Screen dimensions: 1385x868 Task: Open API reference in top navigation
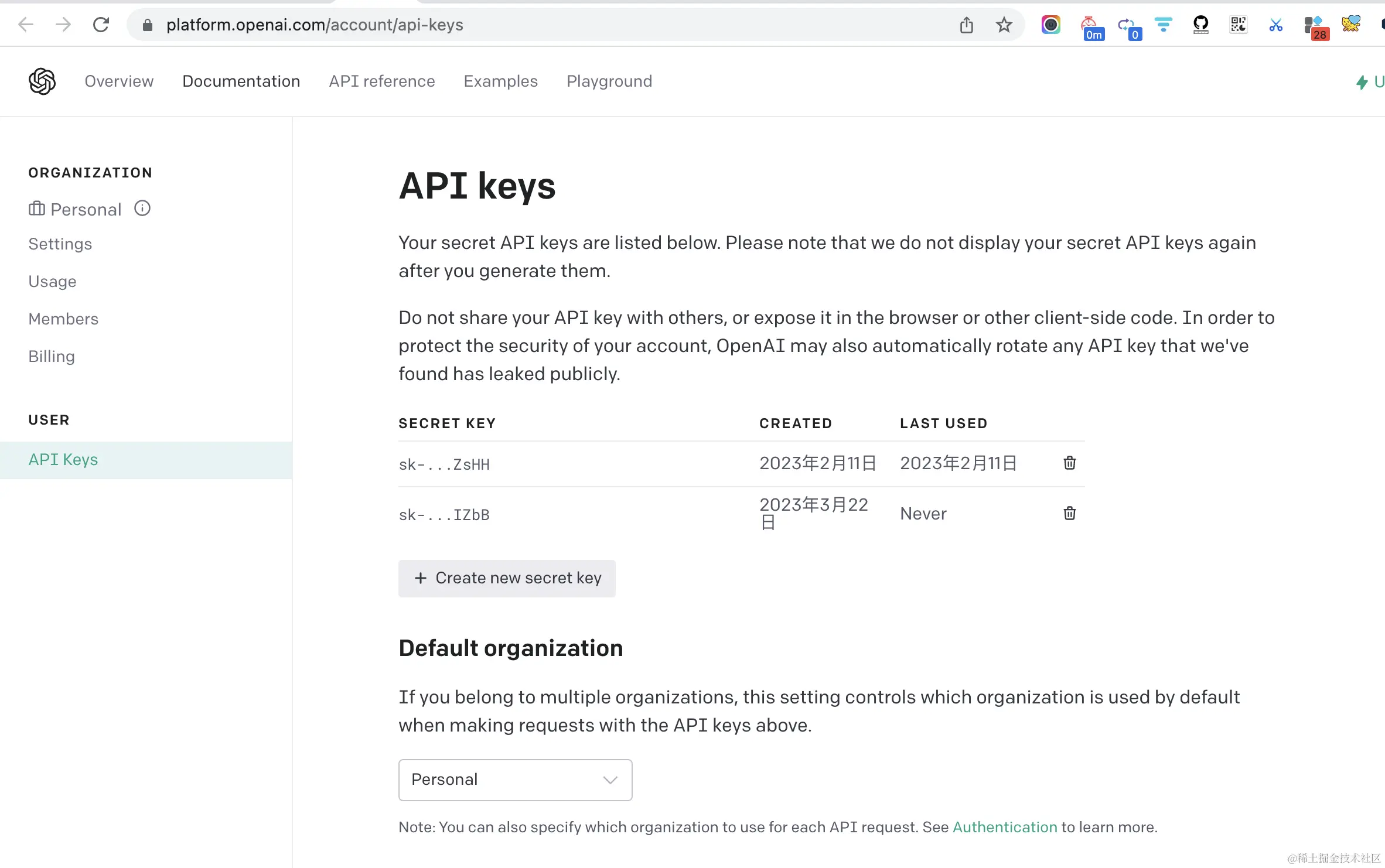tap(381, 81)
